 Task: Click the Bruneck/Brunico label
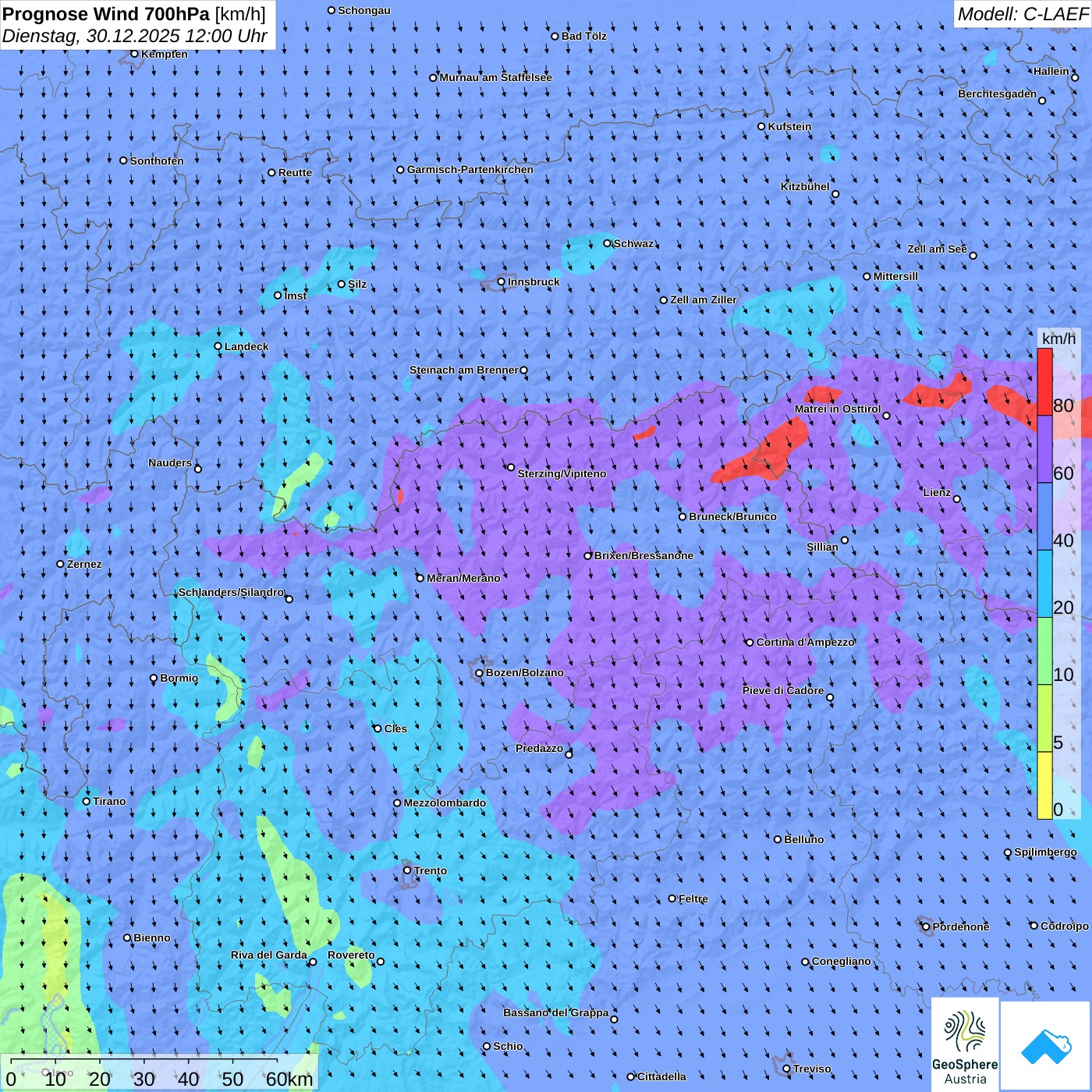point(732,516)
